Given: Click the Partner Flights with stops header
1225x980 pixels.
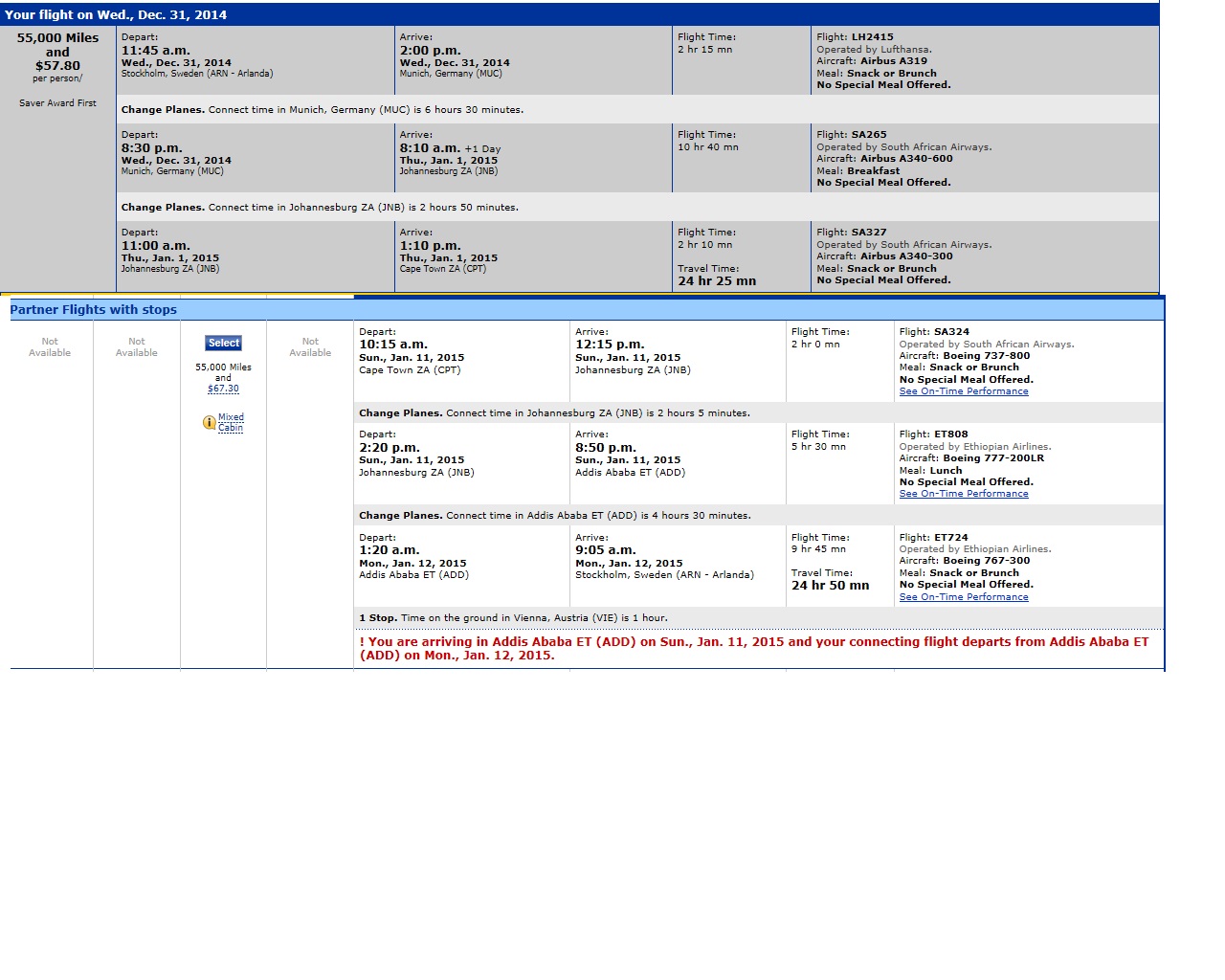Looking at the screenshot, I should (x=94, y=310).
